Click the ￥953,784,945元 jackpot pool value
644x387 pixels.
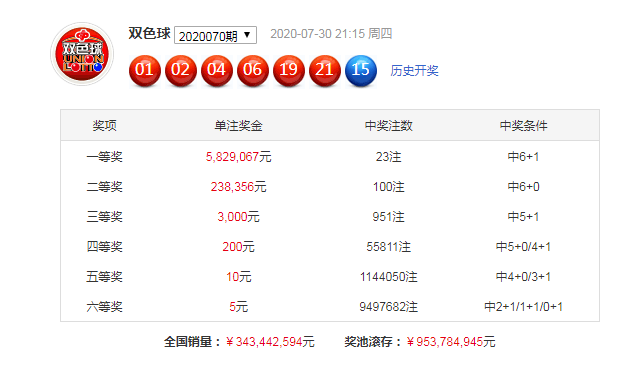tap(451, 341)
